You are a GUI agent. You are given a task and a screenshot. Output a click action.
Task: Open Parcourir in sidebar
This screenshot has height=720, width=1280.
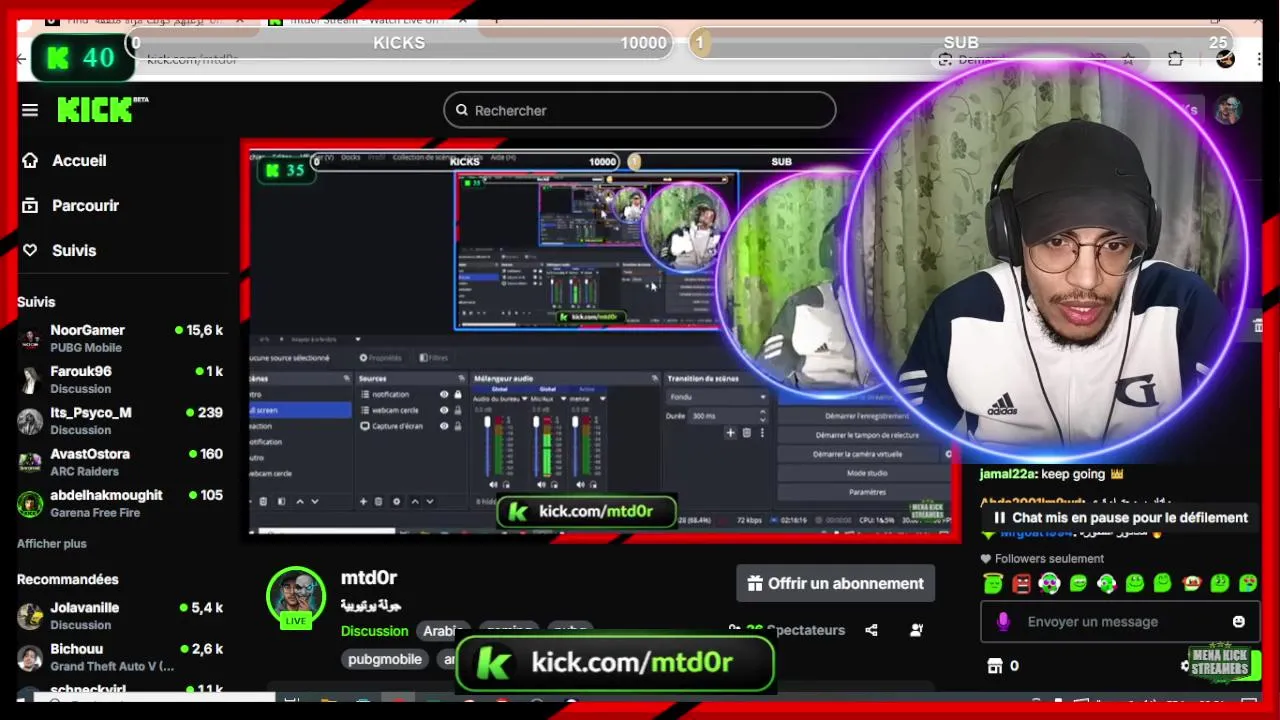coord(71,205)
